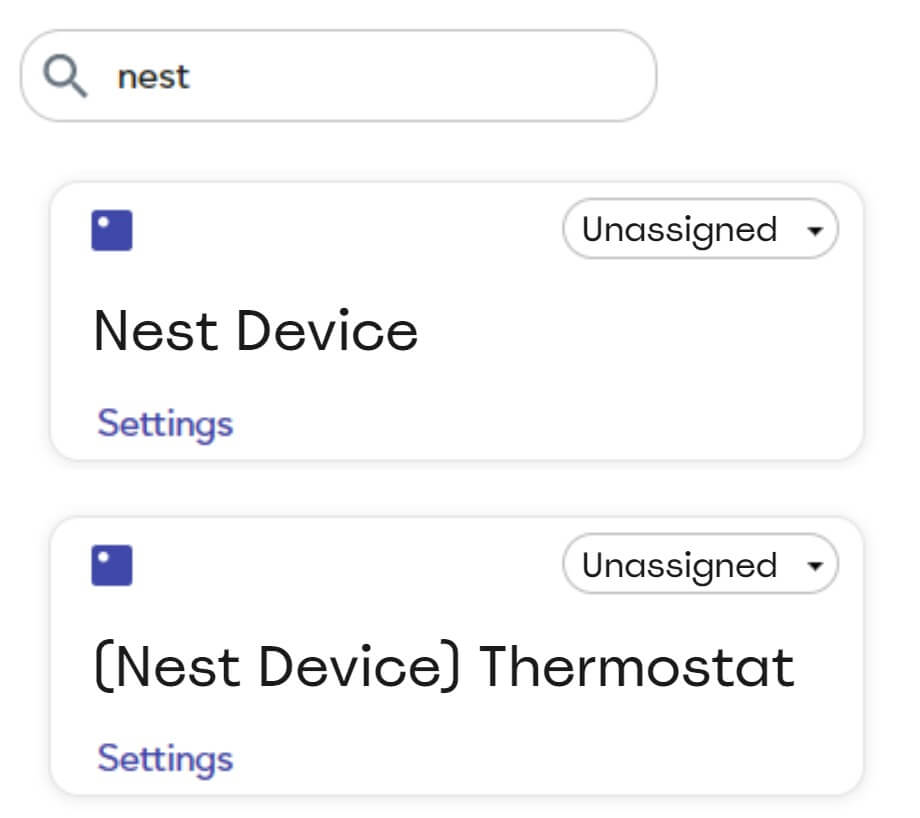Focus the search field containing nest
This screenshot has height=818, width=920.
tap(339, 76)
